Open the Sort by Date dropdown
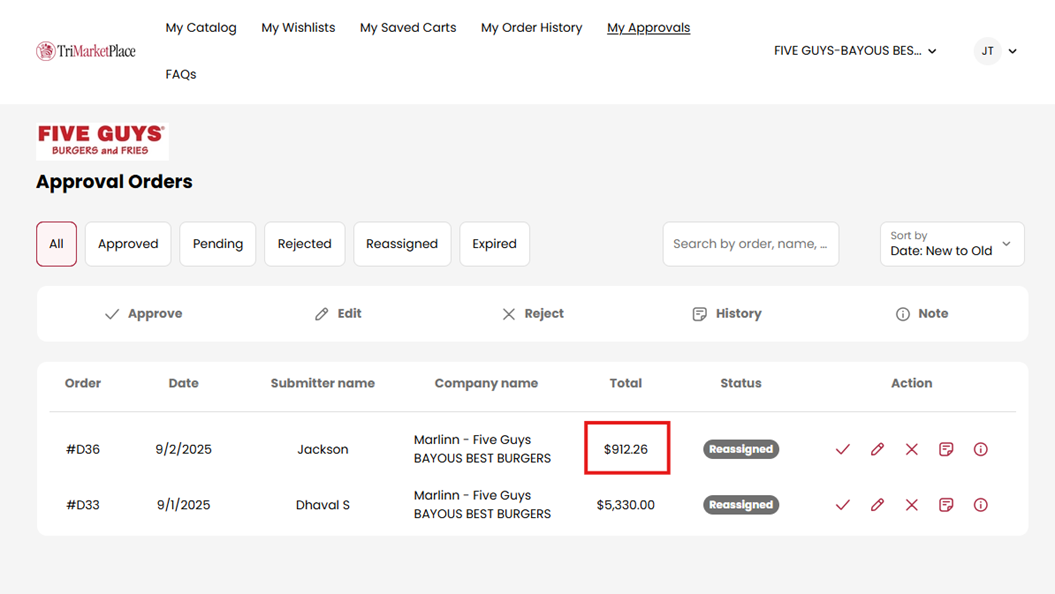 (951, 244)
